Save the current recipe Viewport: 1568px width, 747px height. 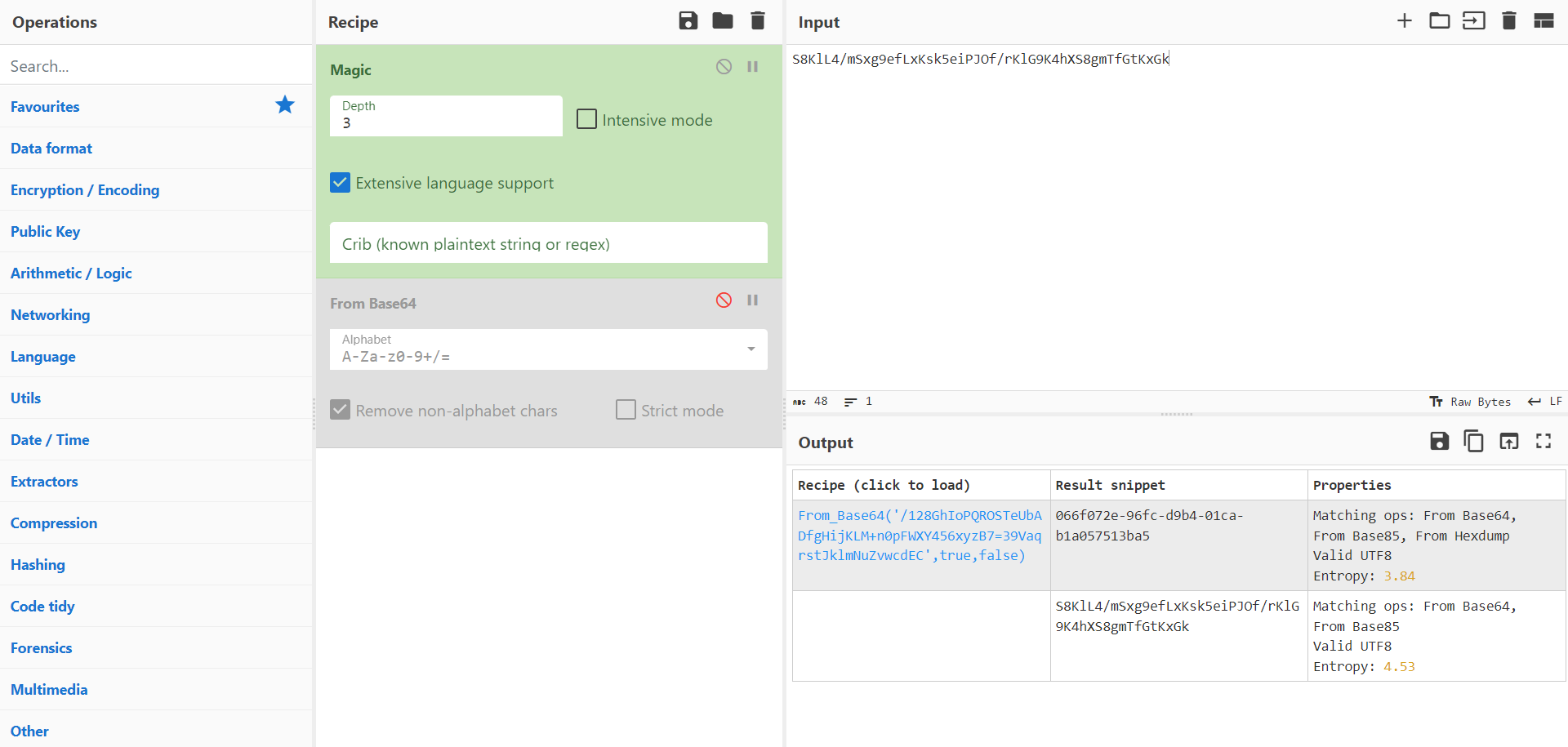point(688,21)
